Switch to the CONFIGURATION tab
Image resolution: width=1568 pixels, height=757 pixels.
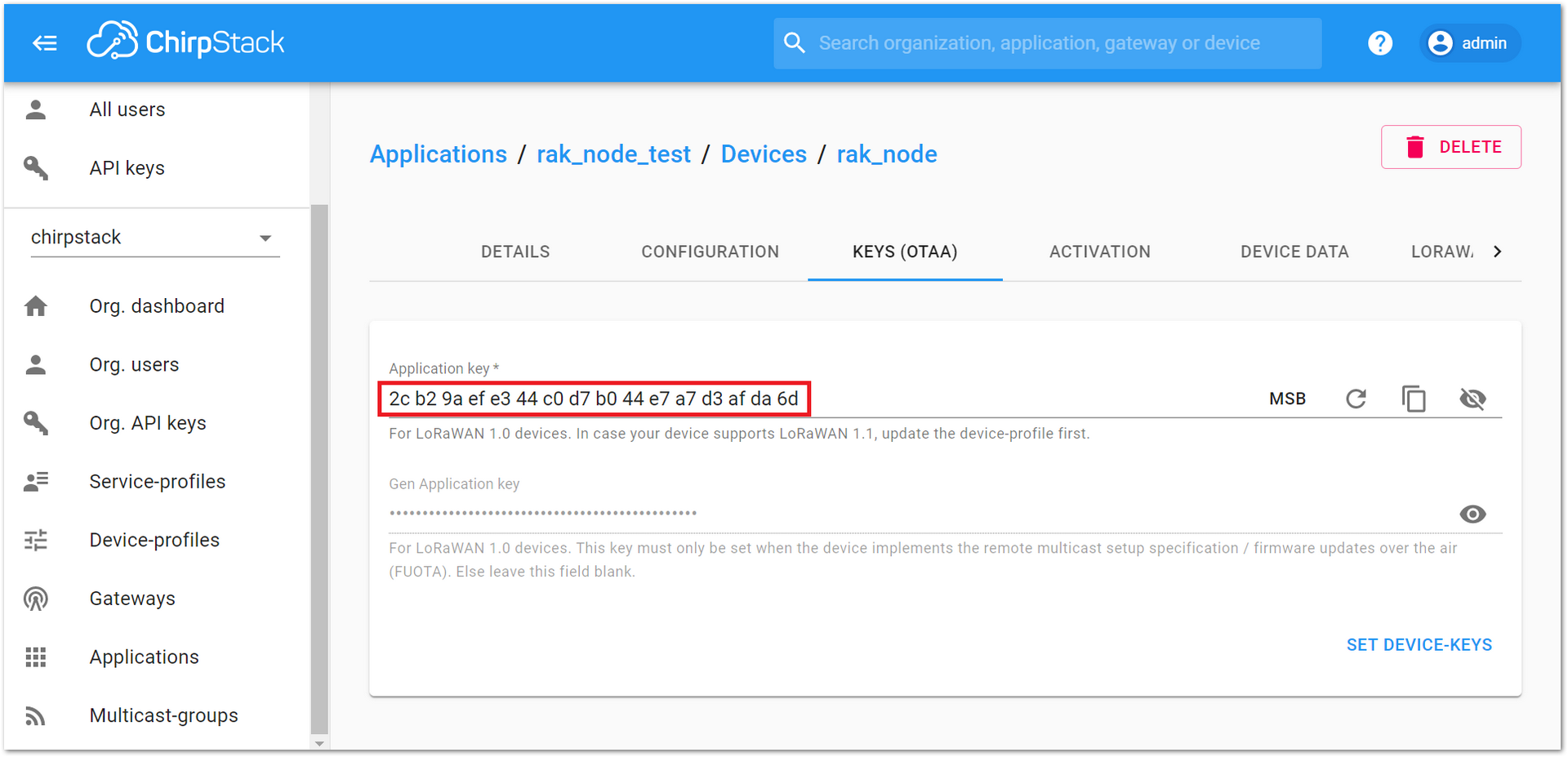coord(710,252)
